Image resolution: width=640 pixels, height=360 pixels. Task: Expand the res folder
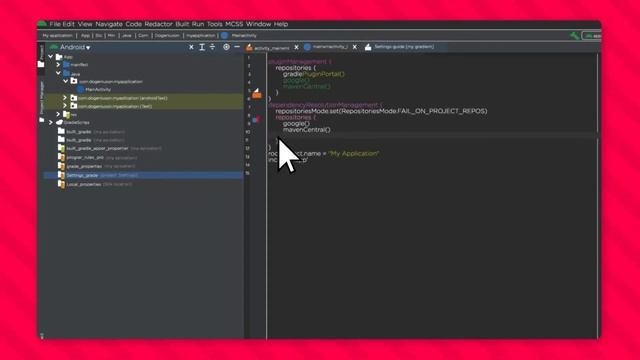click(58, 114)
